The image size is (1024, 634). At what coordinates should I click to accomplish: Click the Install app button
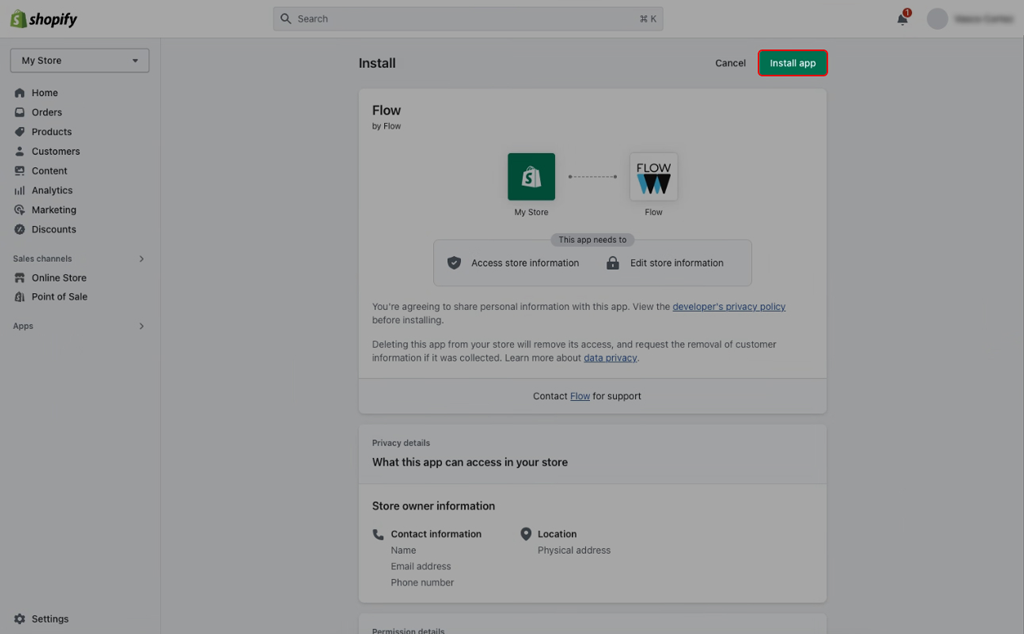tap(792, 63)
